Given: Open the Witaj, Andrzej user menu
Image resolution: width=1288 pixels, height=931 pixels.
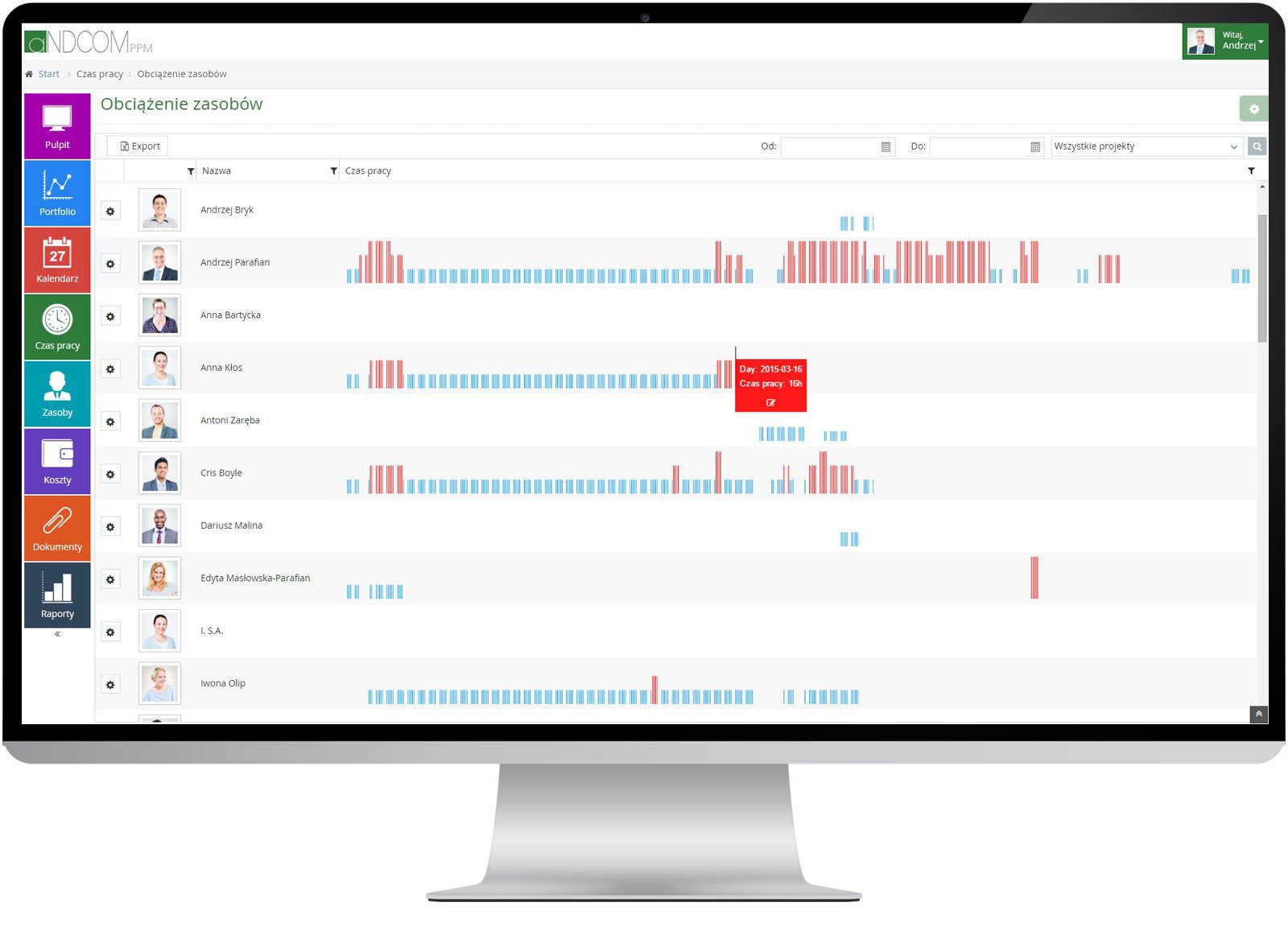Looking at the screenshot, I should (x=1224, y=41).
